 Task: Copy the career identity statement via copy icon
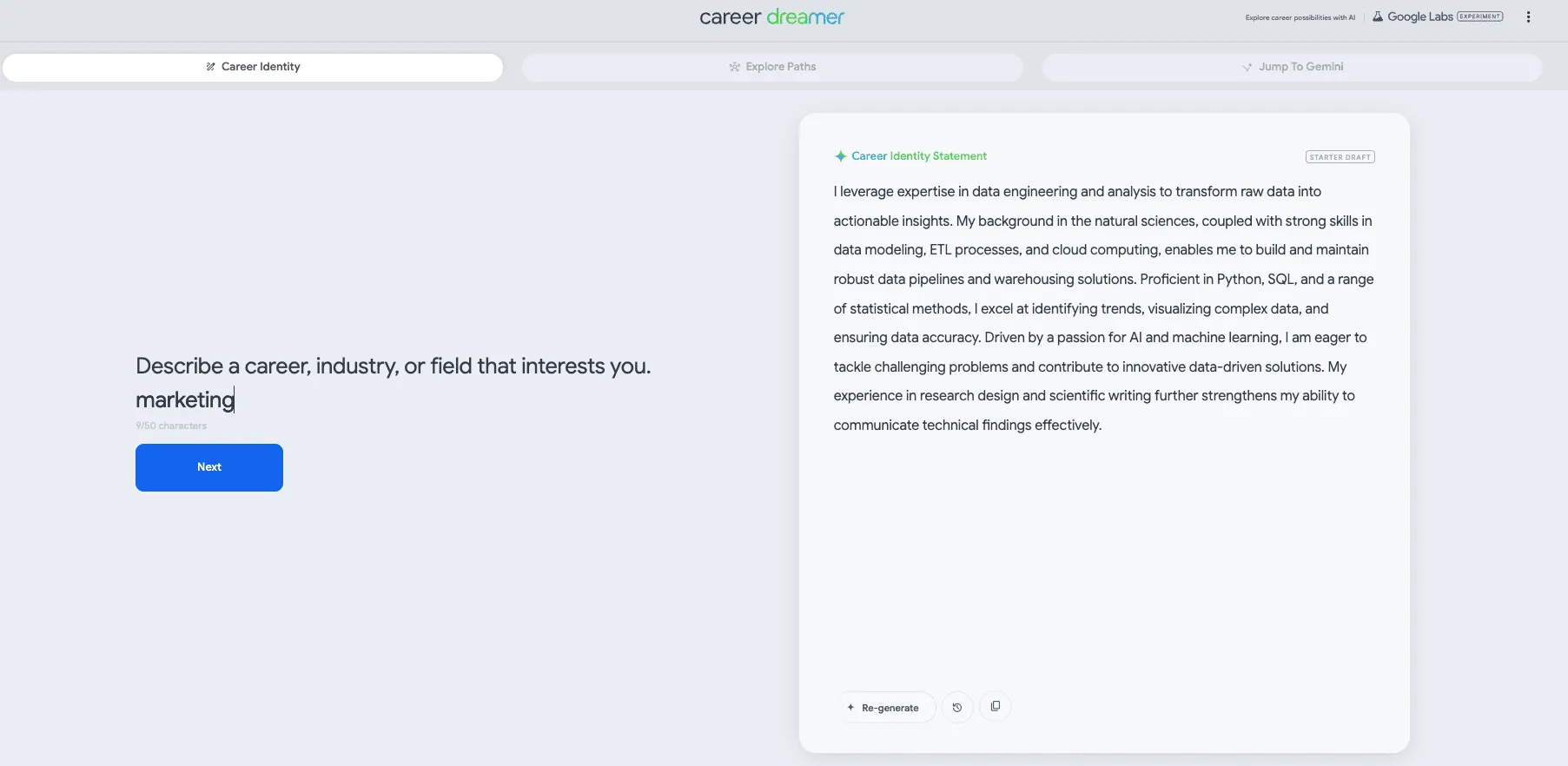point(996,706)
